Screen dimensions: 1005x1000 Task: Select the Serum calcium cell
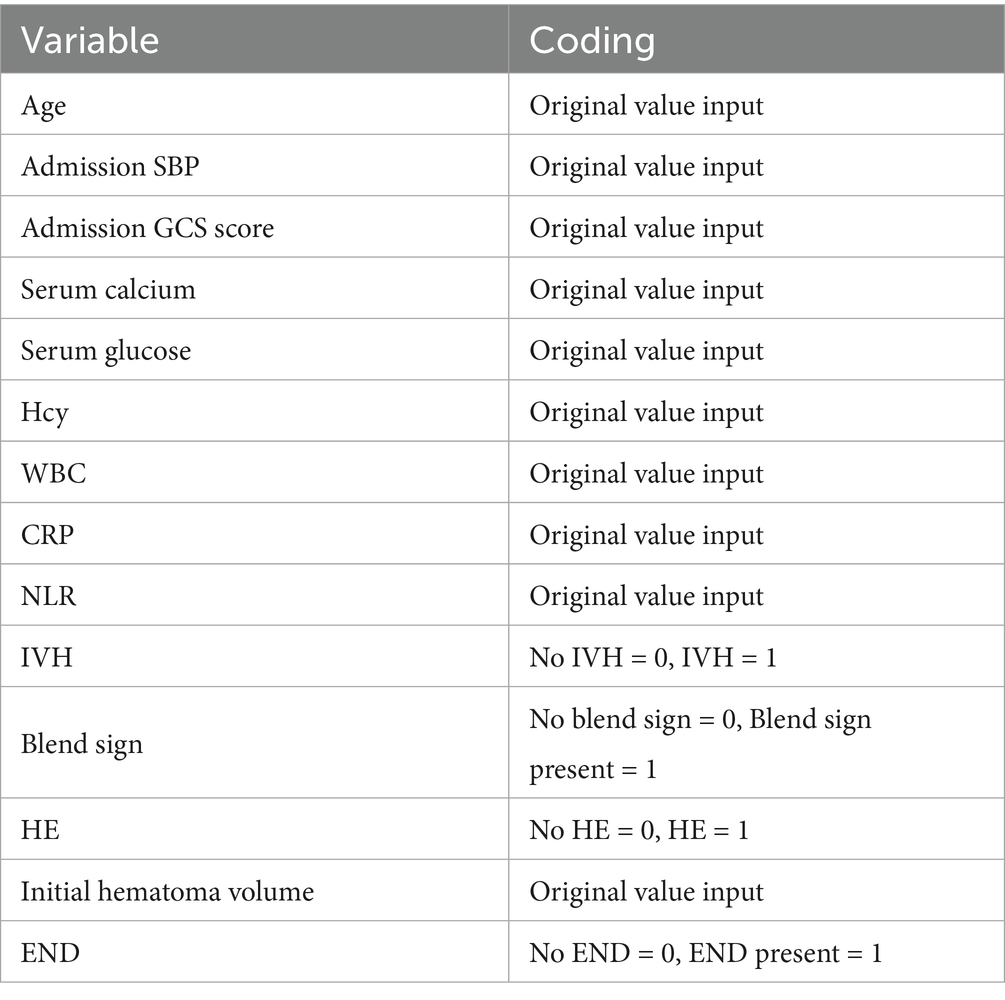coord(108,289)
